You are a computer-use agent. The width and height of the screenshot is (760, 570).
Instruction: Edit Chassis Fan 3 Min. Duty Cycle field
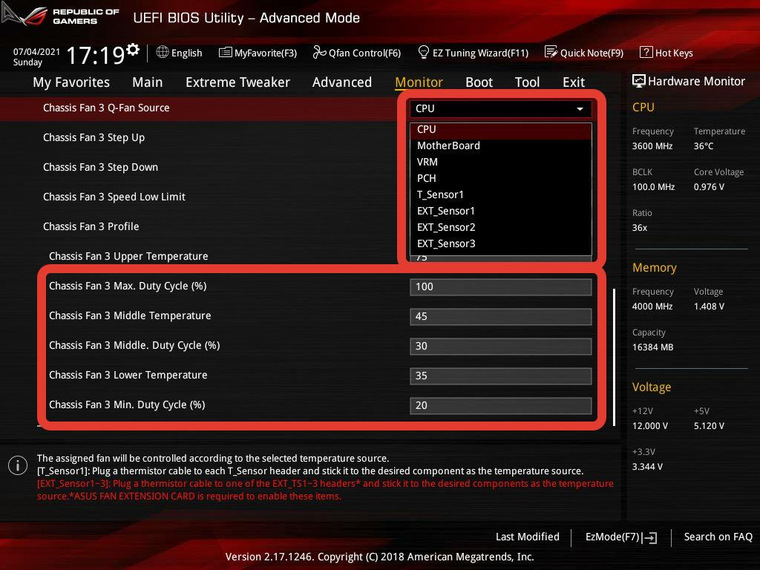click(501, 405)
